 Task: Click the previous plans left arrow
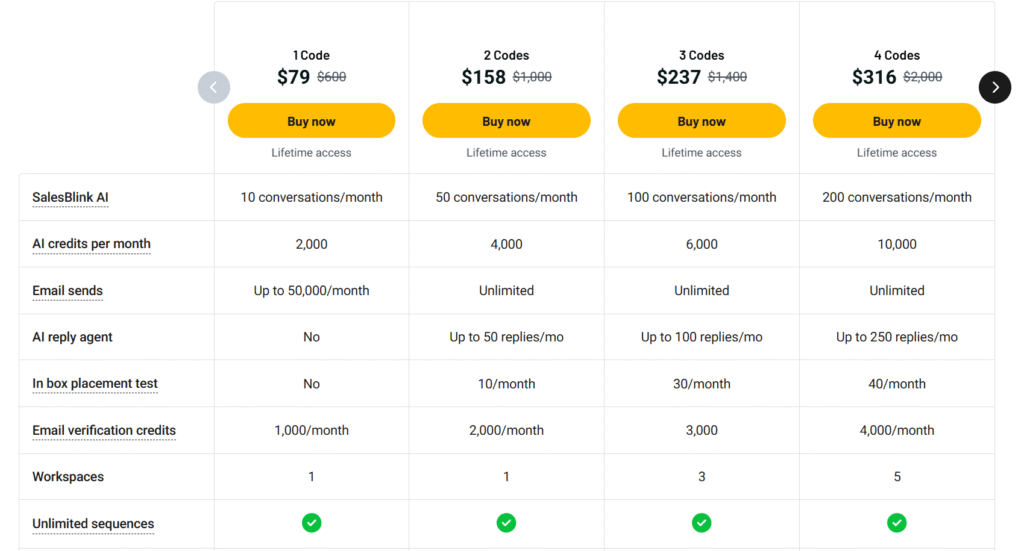click(x=214, y=87)
